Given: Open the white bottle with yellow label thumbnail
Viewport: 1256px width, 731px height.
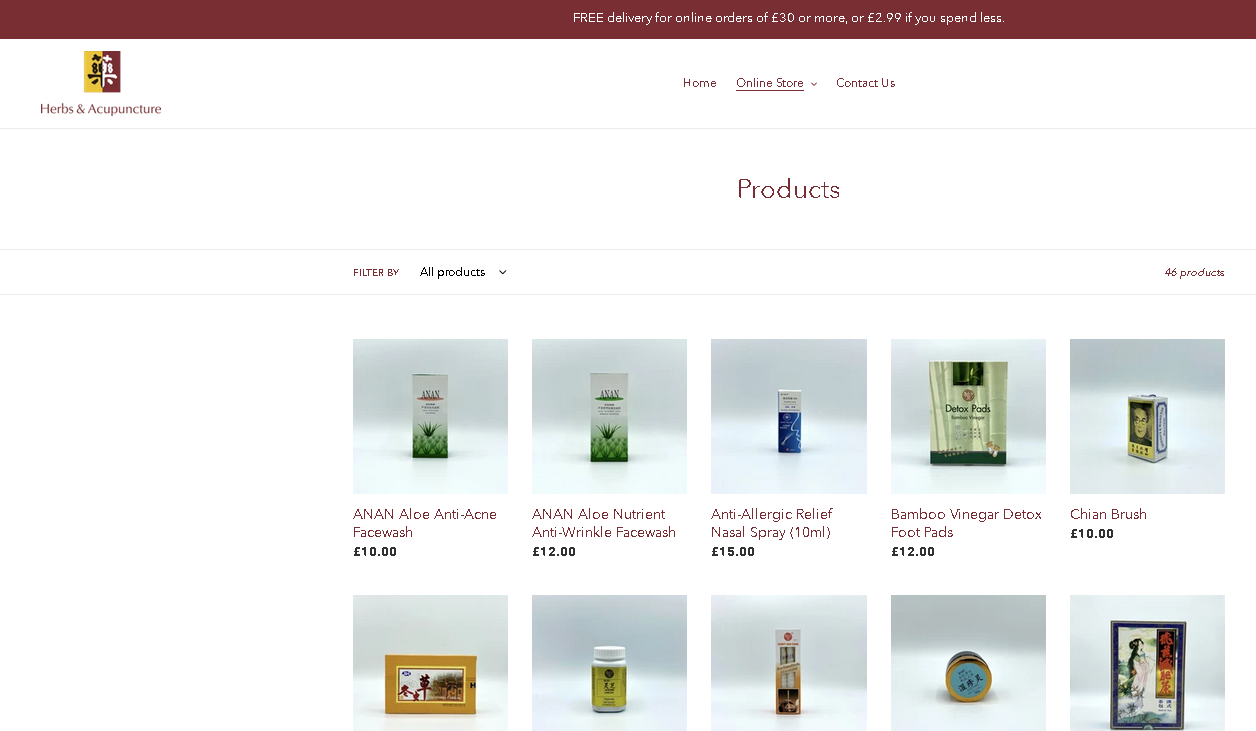Looking at the screenshot, I should coord(609,663).
